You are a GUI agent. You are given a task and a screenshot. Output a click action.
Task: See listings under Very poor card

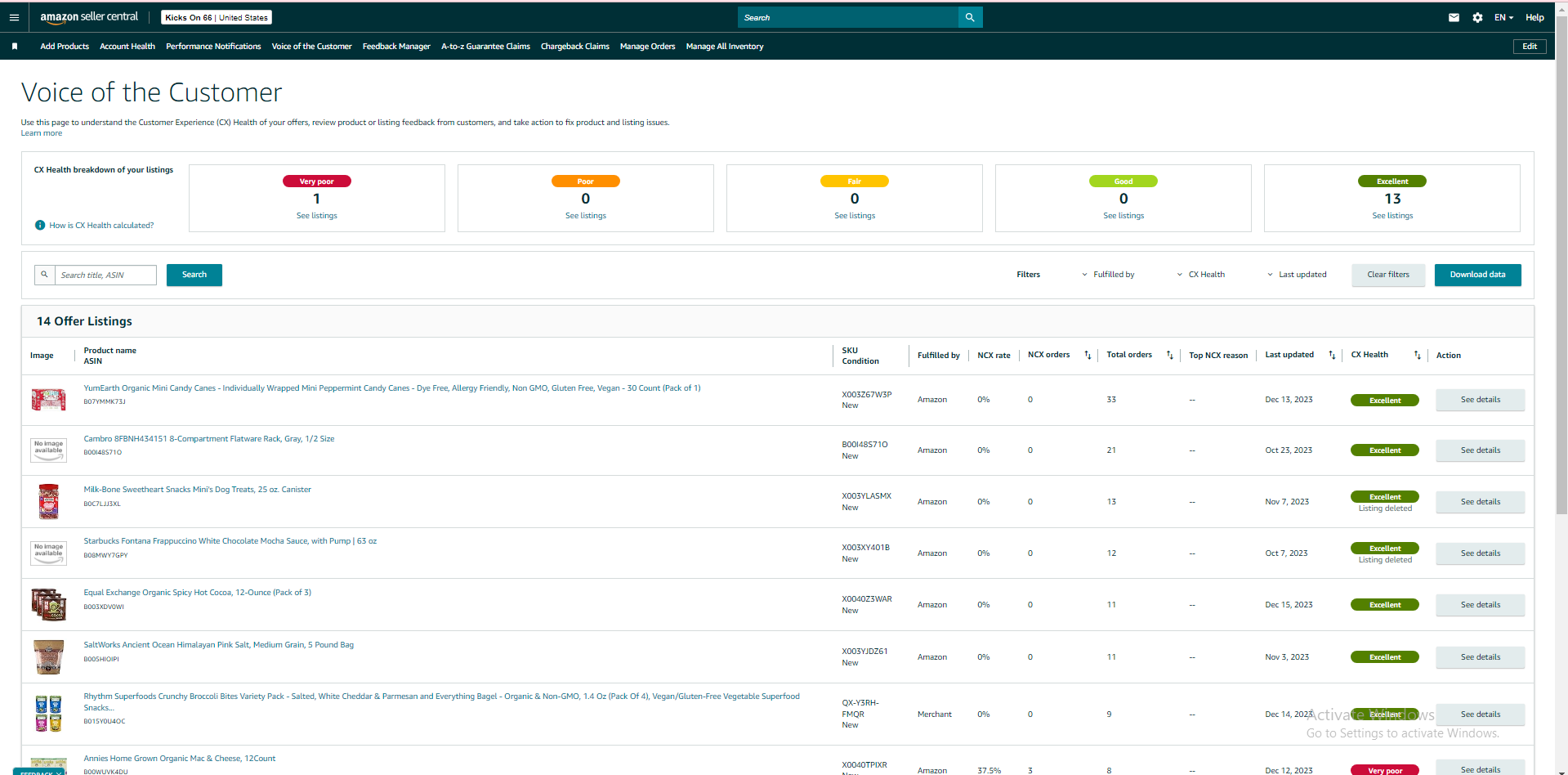(x=317, y=216)
